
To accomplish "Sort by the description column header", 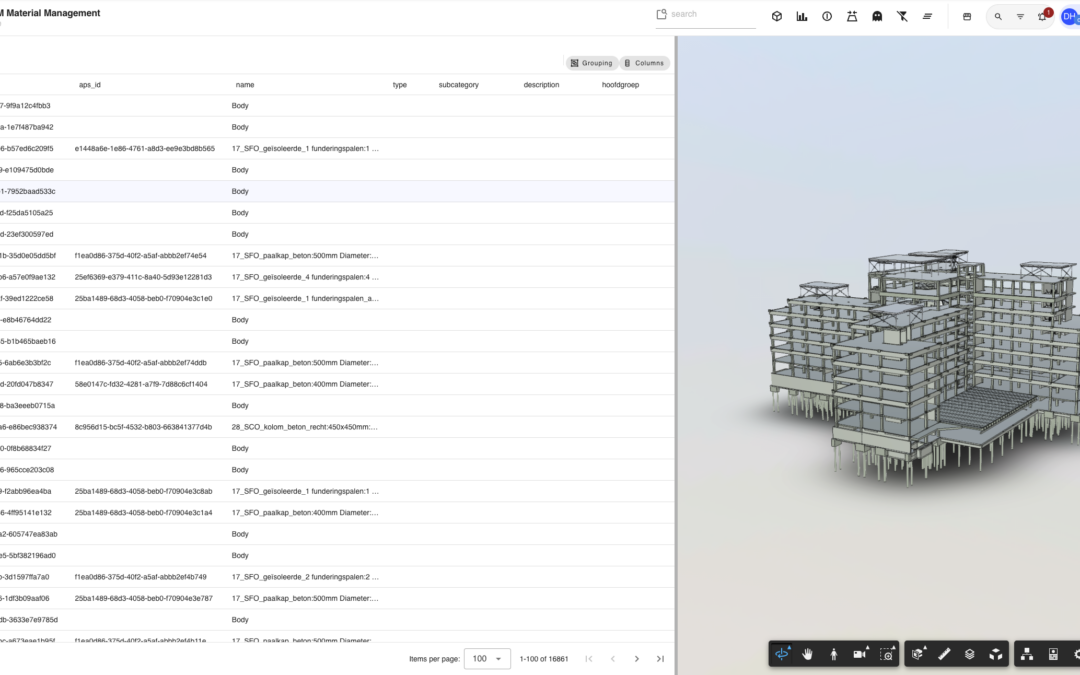I will (541, 85).
